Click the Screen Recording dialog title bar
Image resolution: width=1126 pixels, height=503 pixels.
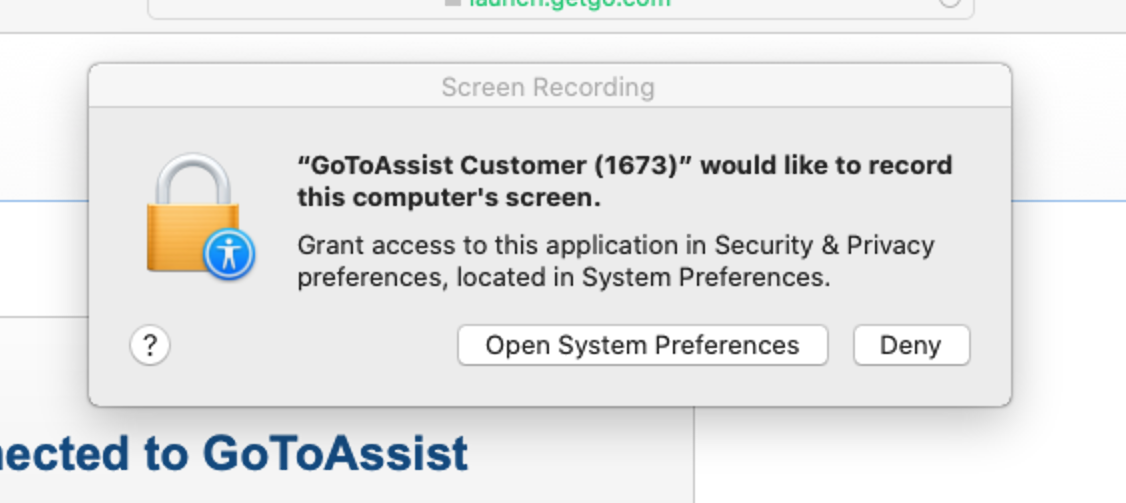(550, 87)
